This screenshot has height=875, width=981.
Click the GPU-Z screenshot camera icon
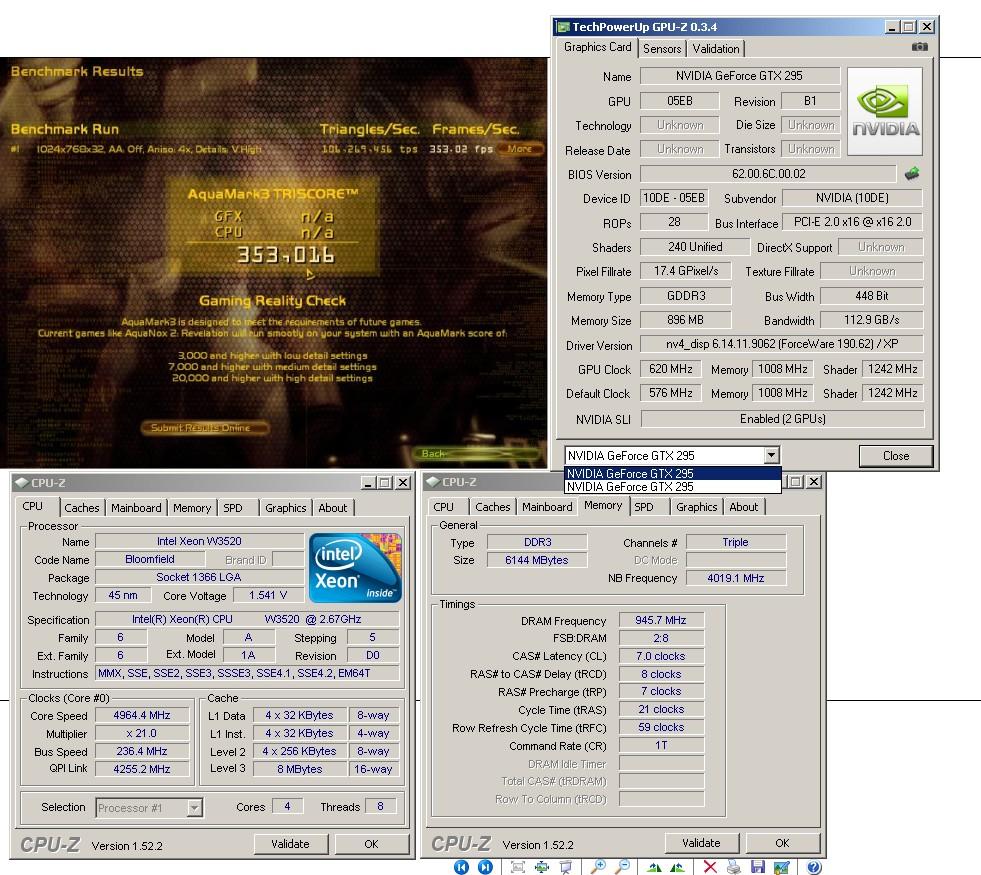919,47
